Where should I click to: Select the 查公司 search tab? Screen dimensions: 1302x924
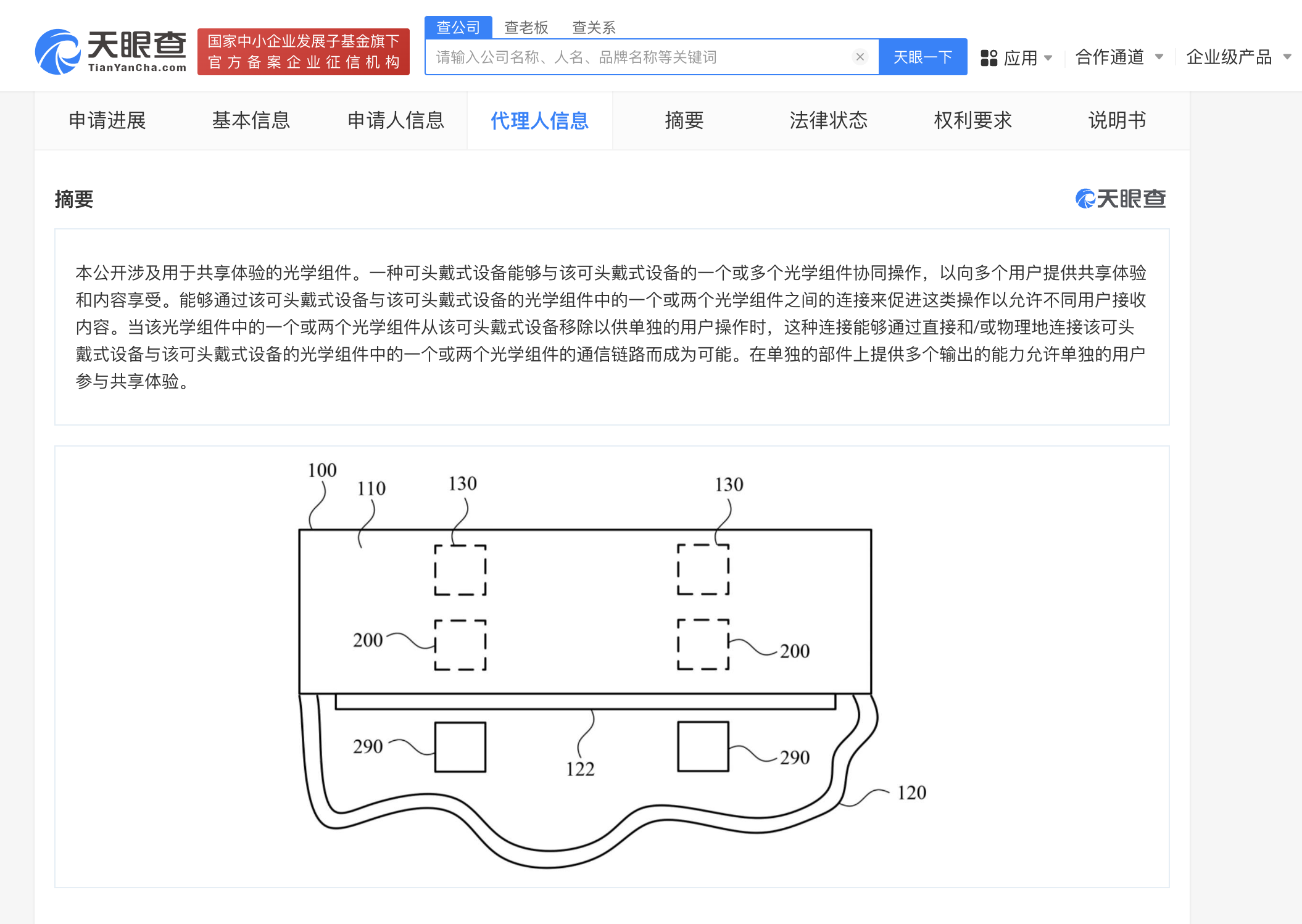(x=458, y=27)
